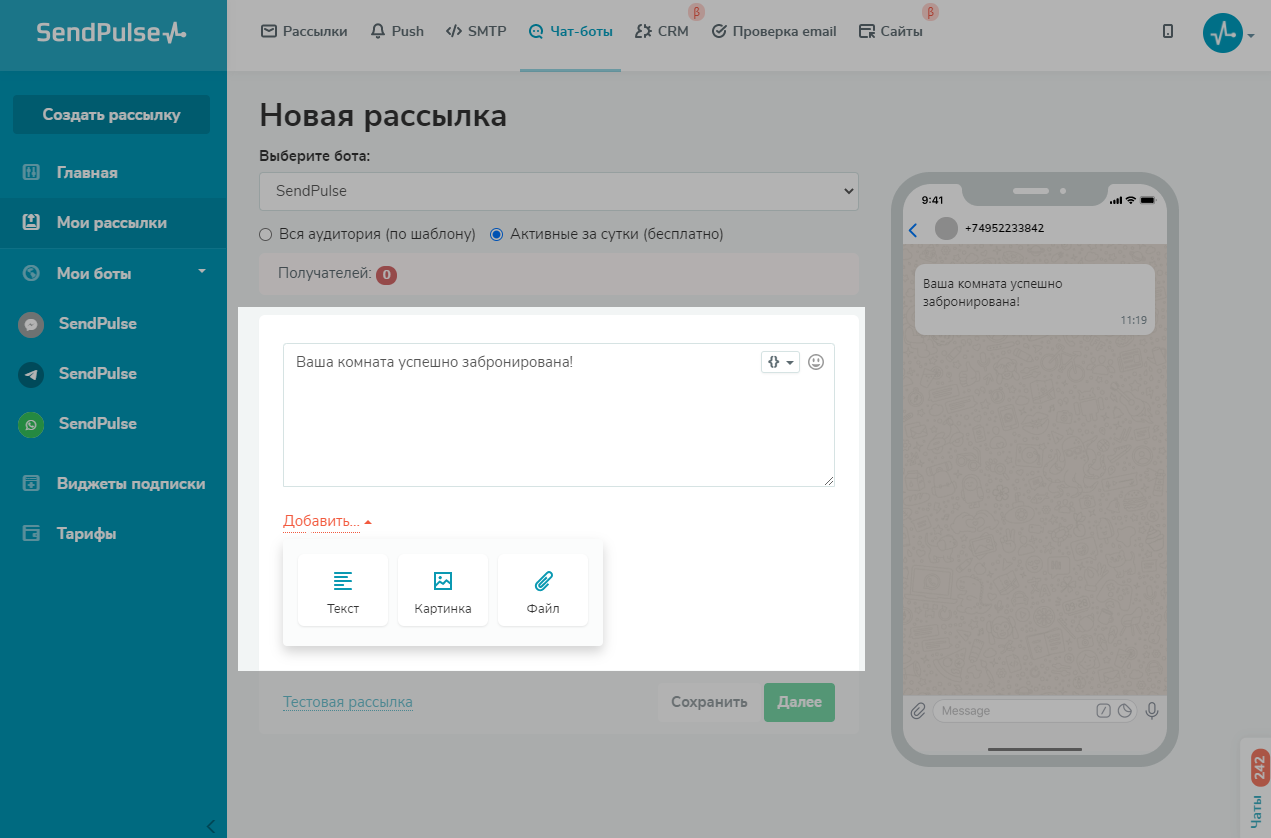Click the Создать рассылку button
Viewport: 1271px width, 838px height.
click(111, 114)
